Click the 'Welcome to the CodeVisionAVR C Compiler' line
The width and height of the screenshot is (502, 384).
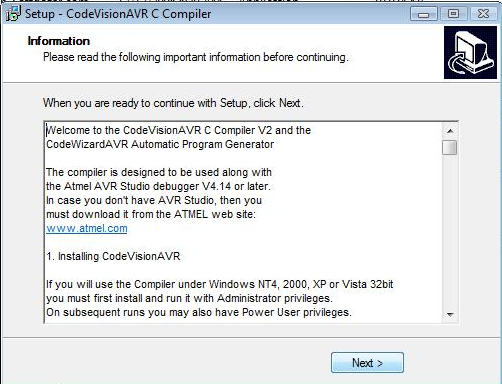(x=178, y=130)
